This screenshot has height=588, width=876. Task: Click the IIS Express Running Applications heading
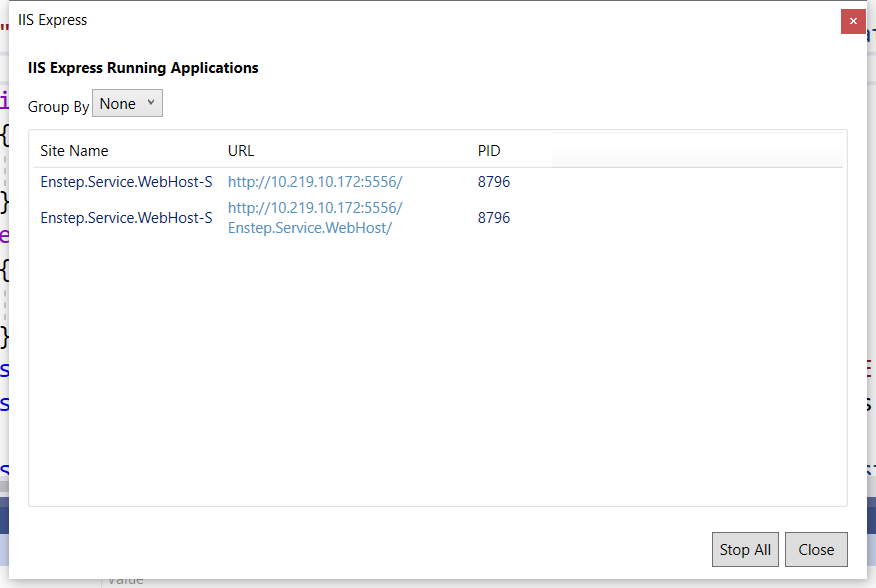[143, 68]
